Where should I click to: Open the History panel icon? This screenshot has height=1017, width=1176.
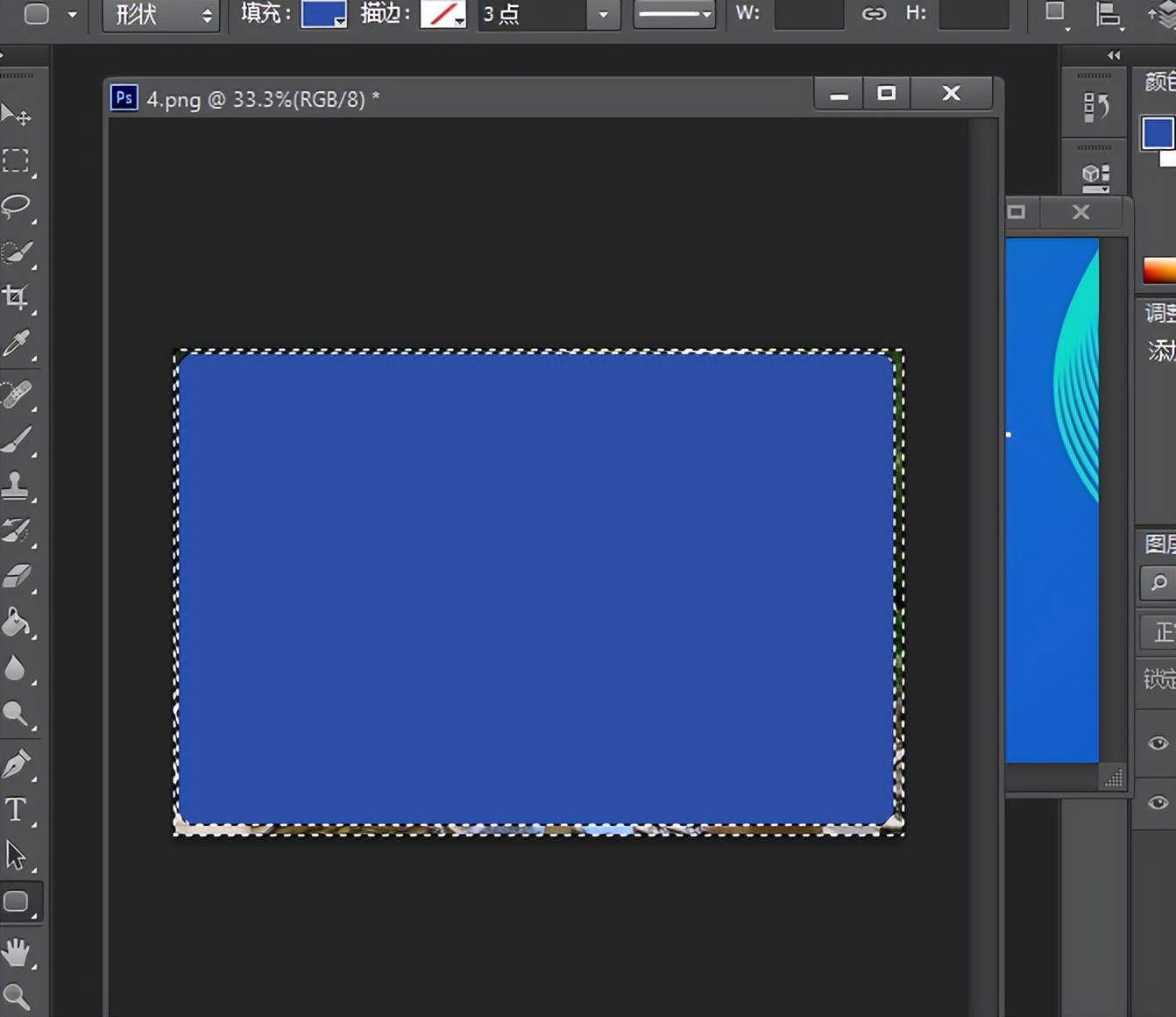point(1095,107)
